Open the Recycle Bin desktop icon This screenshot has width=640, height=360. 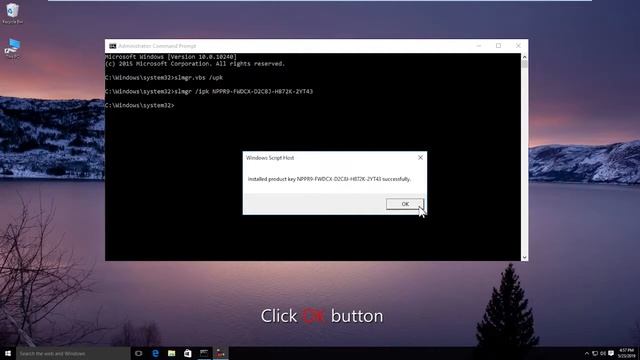[x=12, y=13]
